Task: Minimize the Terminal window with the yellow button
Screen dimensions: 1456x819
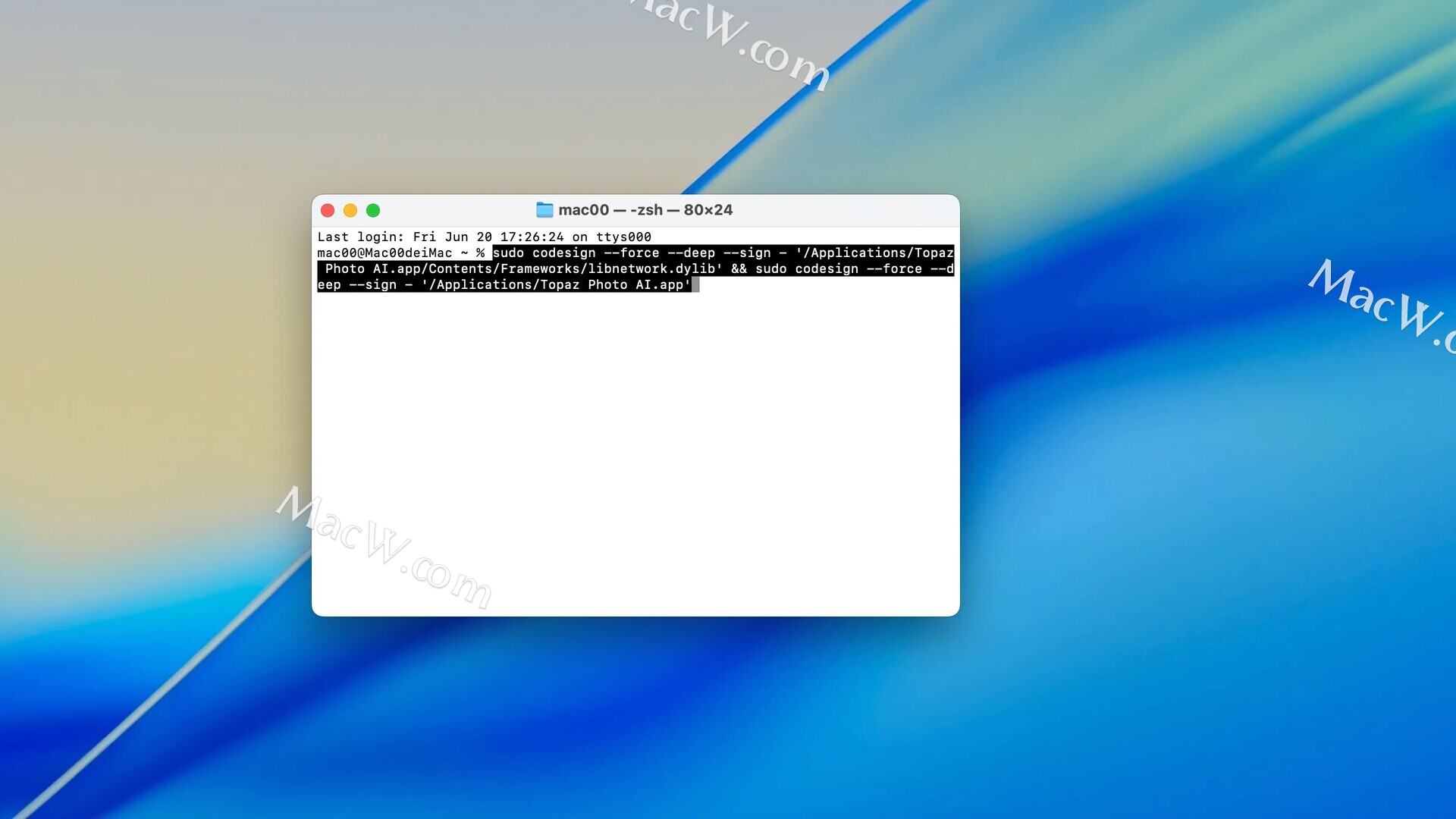Action: coord(350,210)
